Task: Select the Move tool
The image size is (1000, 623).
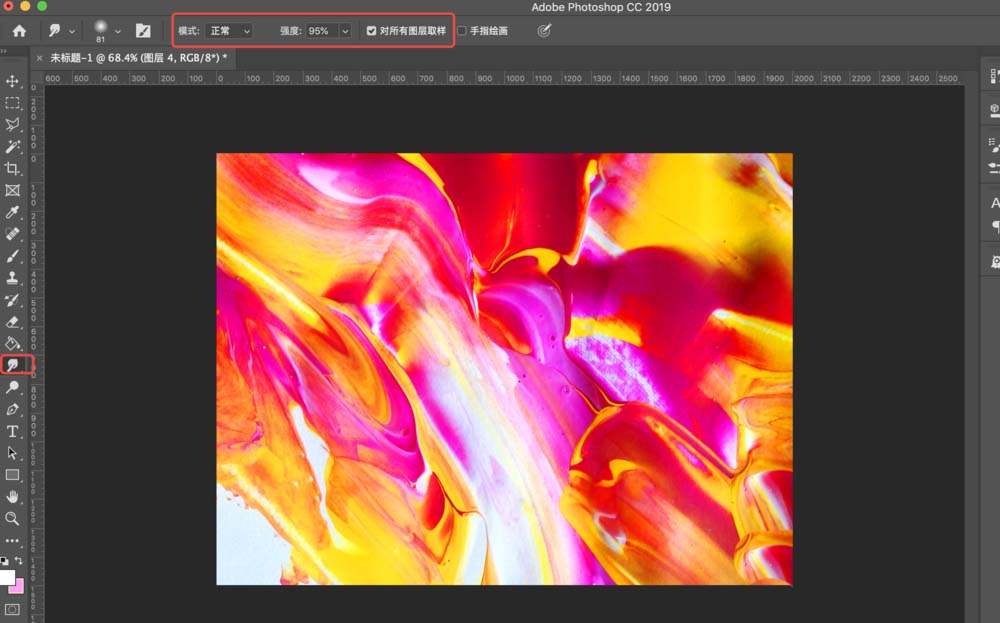Action: 13,81
